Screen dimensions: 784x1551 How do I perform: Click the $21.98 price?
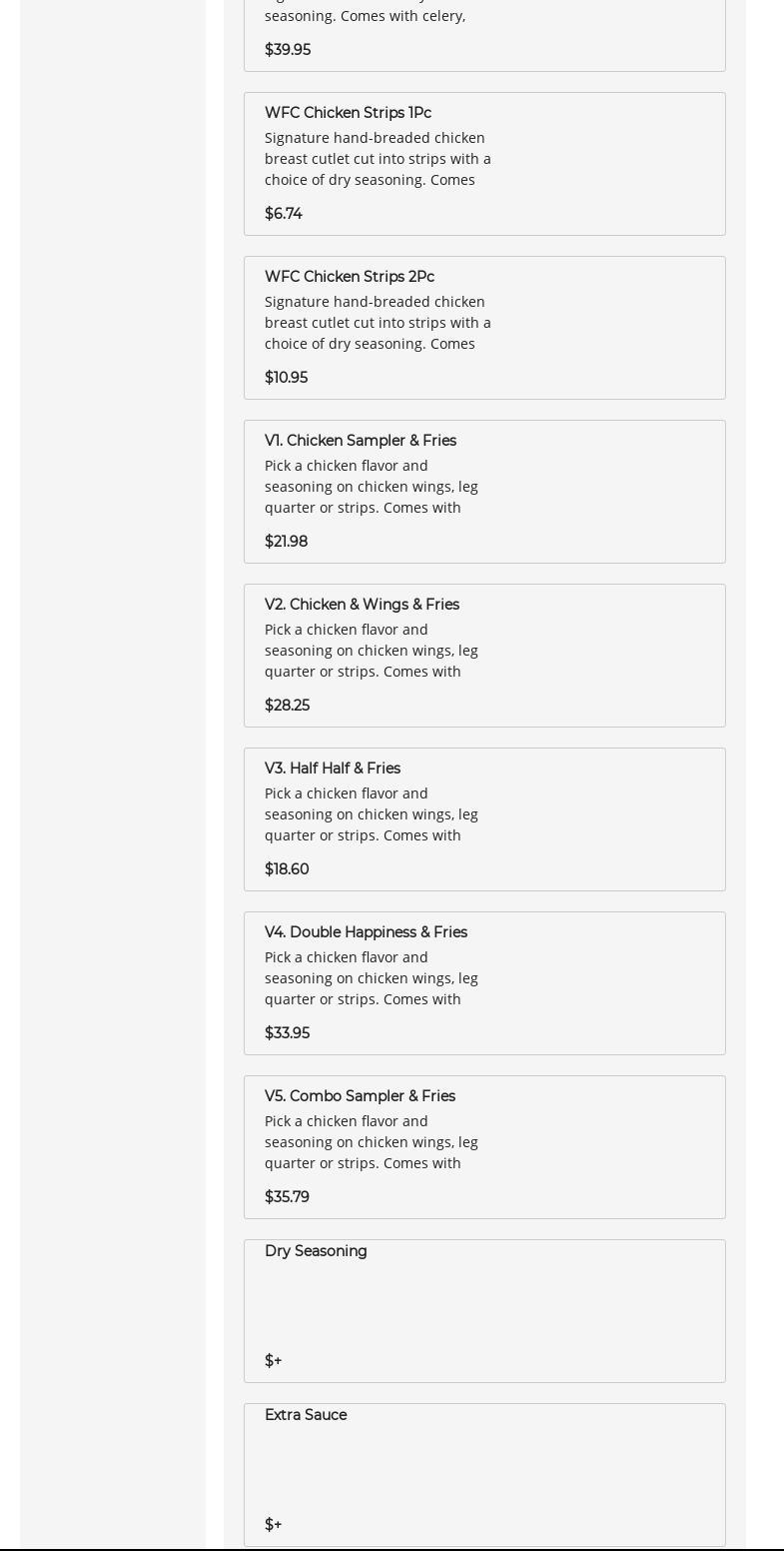tap(286, 542)
